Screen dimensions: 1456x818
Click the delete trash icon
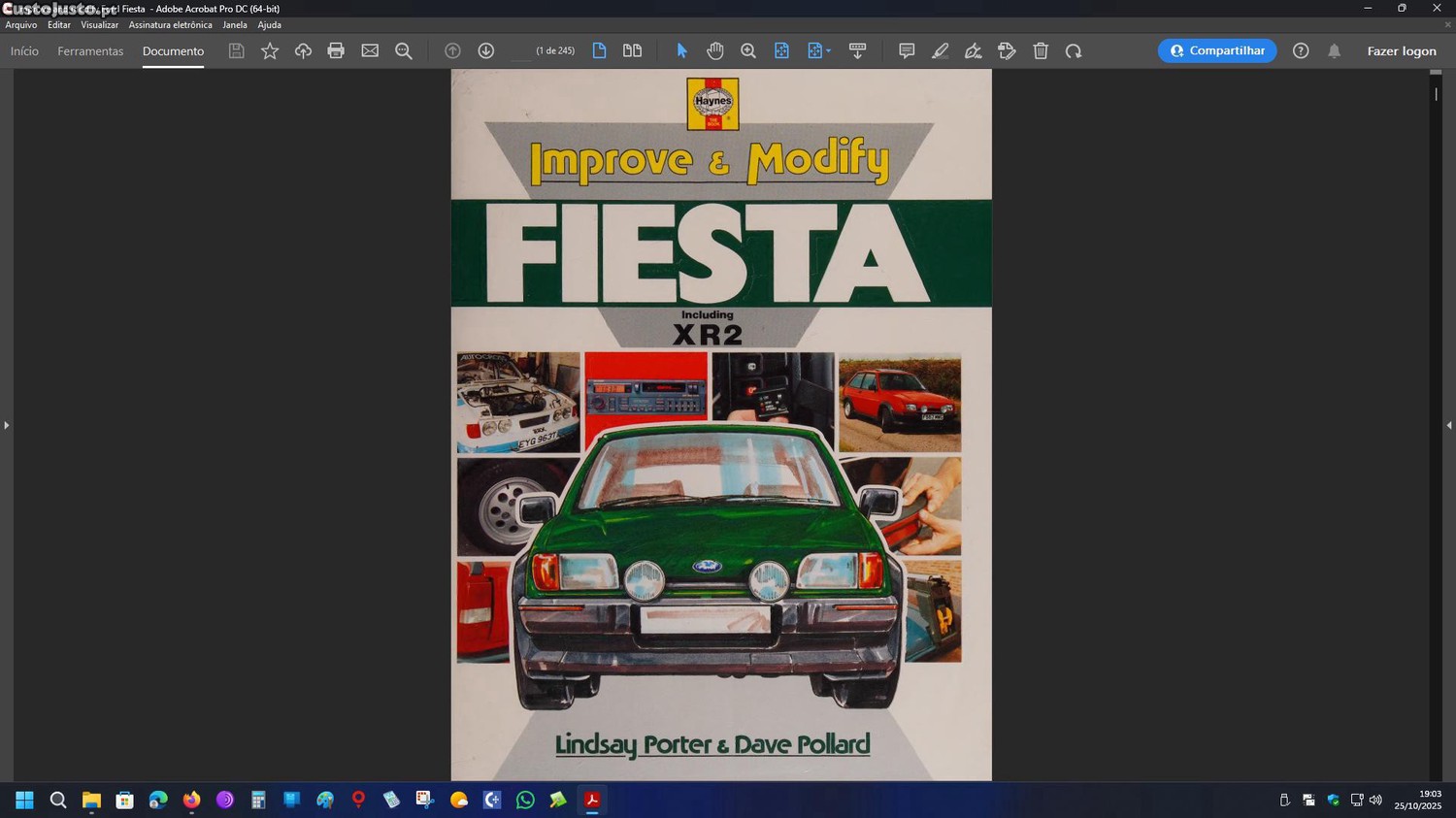1041,50
